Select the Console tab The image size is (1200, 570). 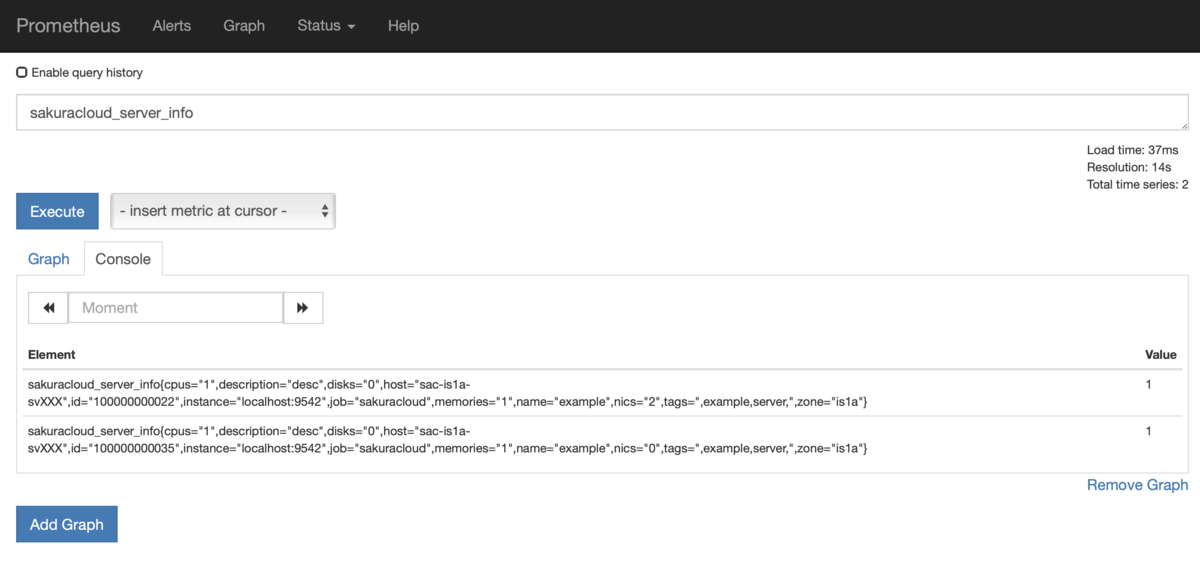coord(123,259)
